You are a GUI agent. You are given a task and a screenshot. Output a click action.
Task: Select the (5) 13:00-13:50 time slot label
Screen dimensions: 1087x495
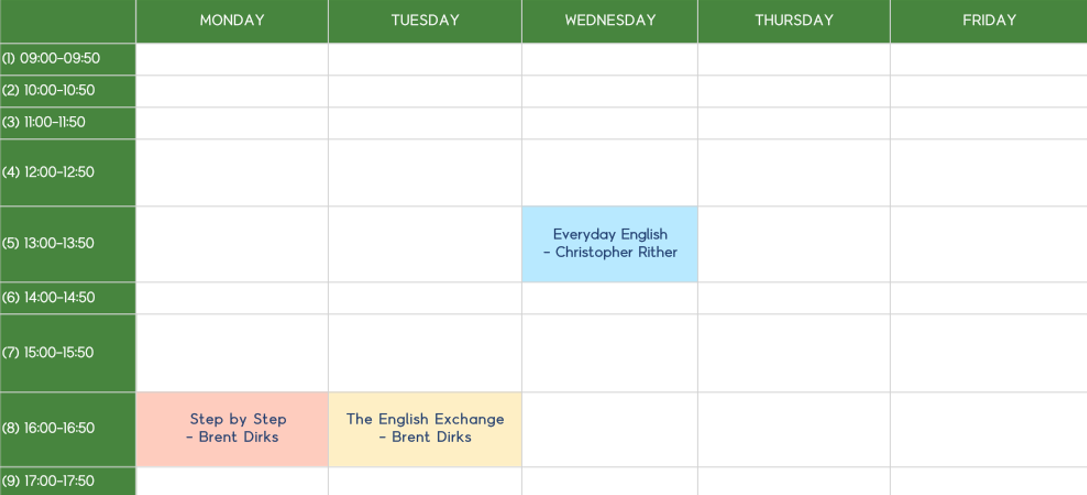(68, 244)
